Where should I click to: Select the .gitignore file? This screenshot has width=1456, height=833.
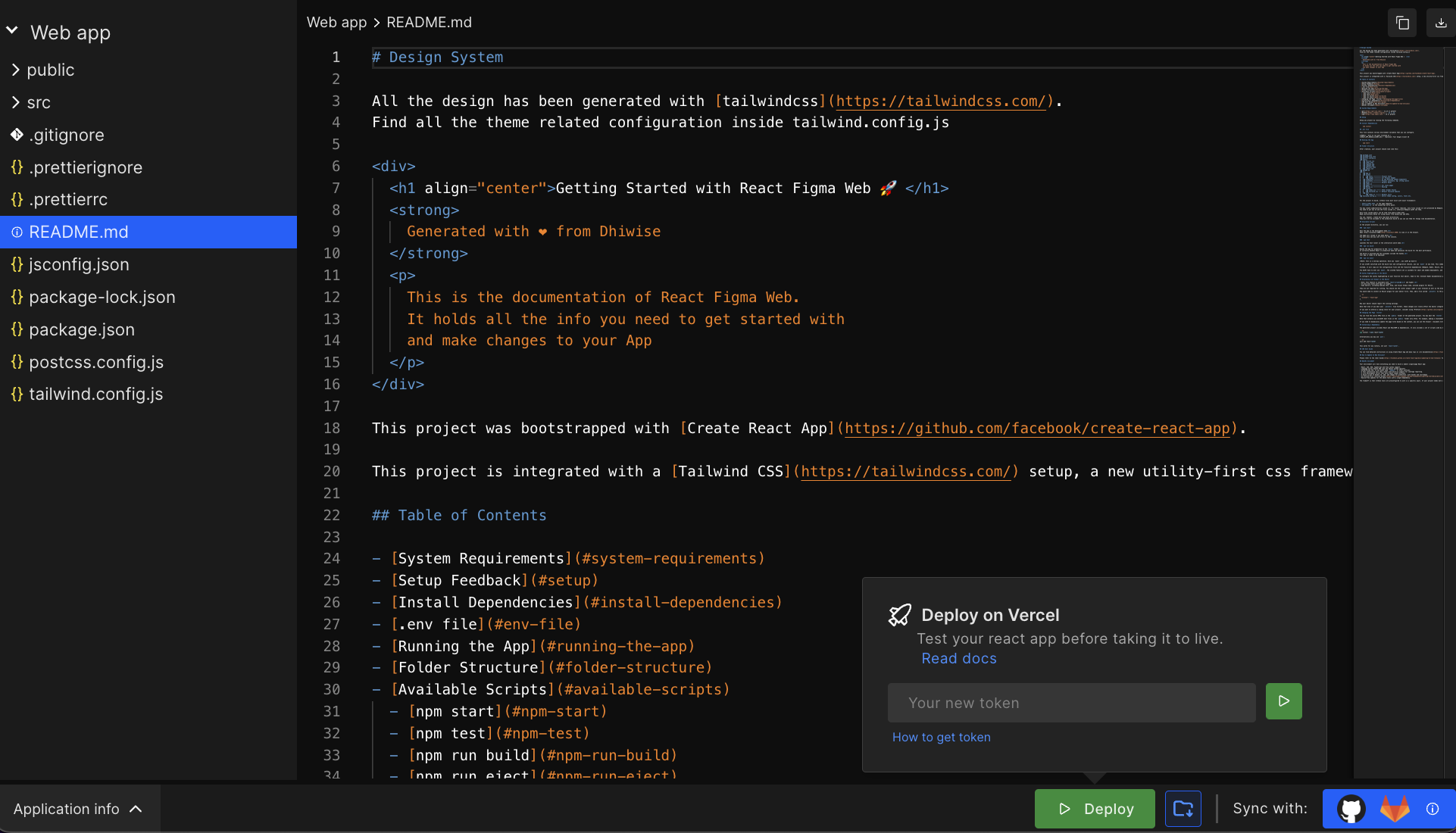[x=67, y=135]
